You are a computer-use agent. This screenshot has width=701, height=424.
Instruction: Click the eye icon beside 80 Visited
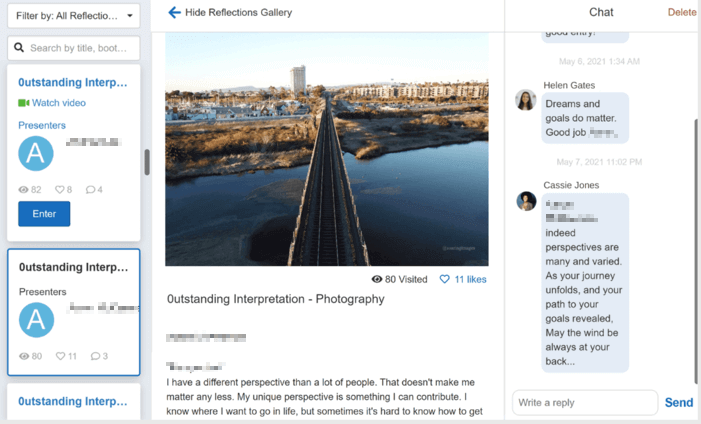377,279
